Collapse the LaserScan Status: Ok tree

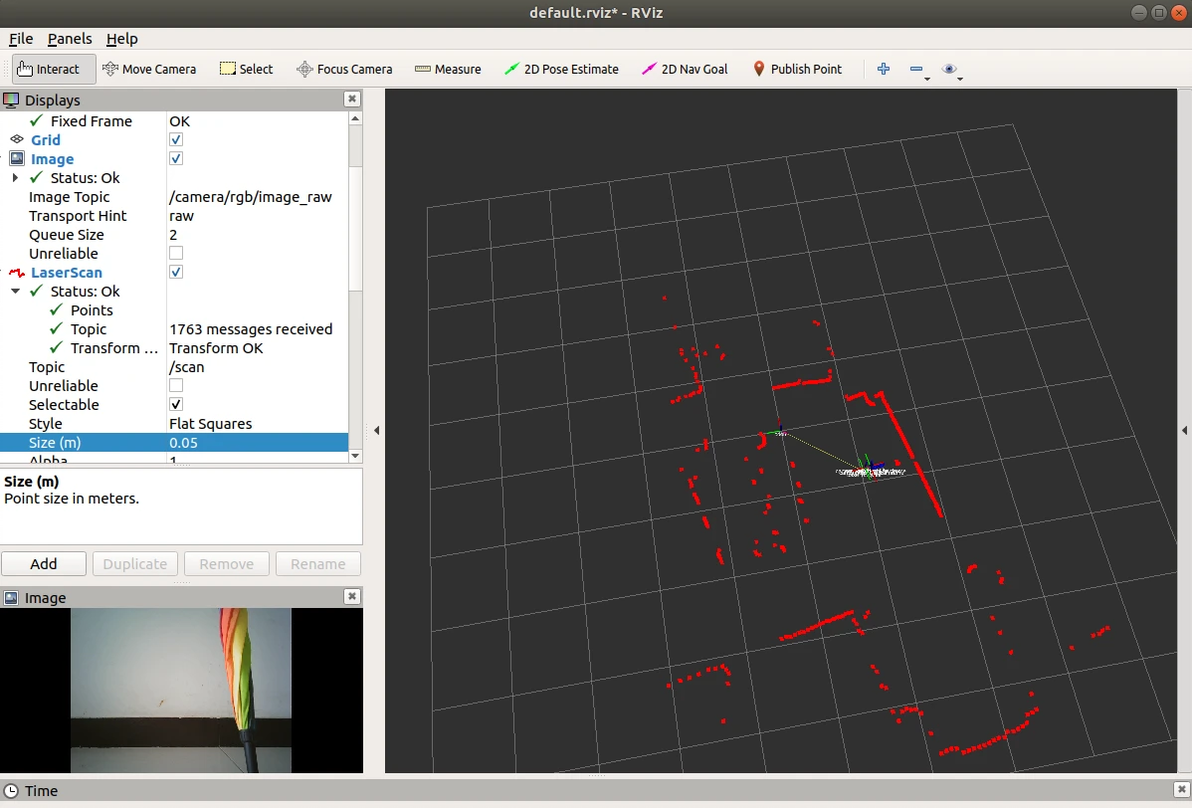point(15,291)
